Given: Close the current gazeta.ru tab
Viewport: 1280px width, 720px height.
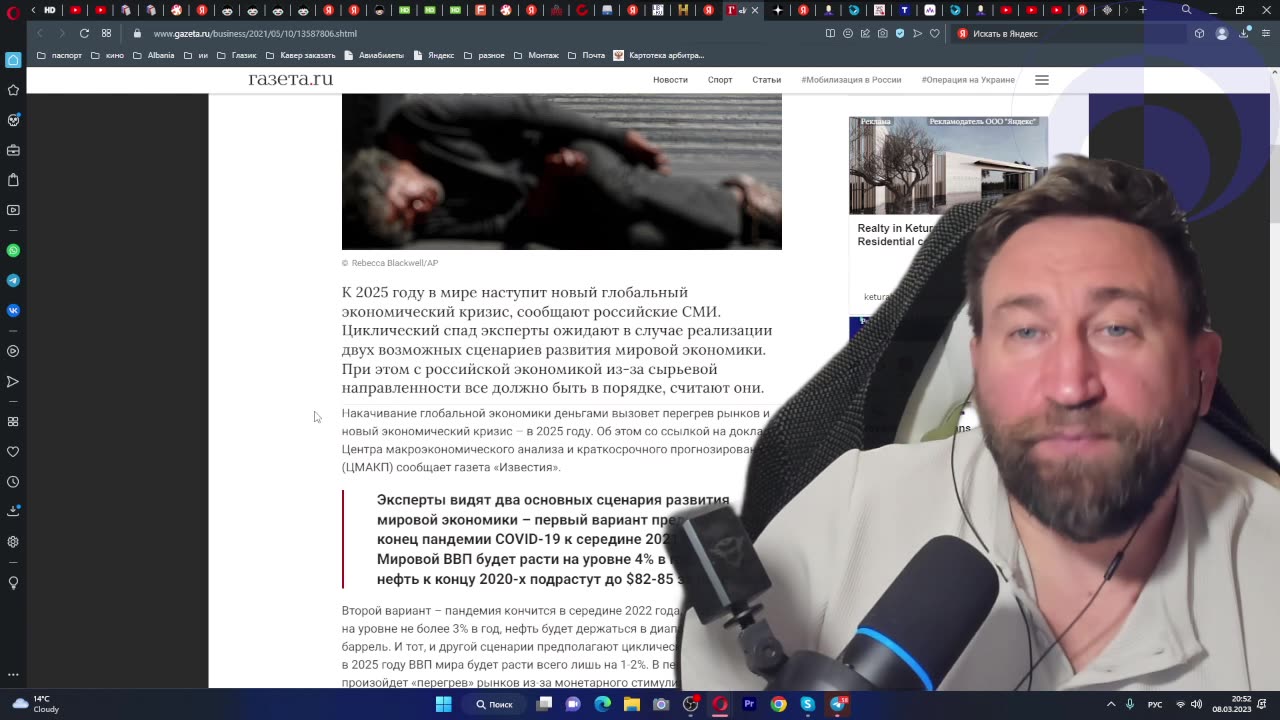Looking at the screenshot, I should point(755,10).
